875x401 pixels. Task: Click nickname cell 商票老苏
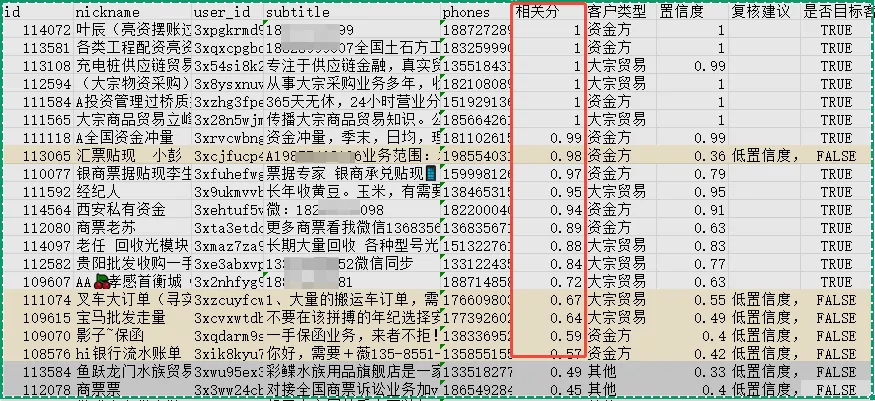click(133, 228)
